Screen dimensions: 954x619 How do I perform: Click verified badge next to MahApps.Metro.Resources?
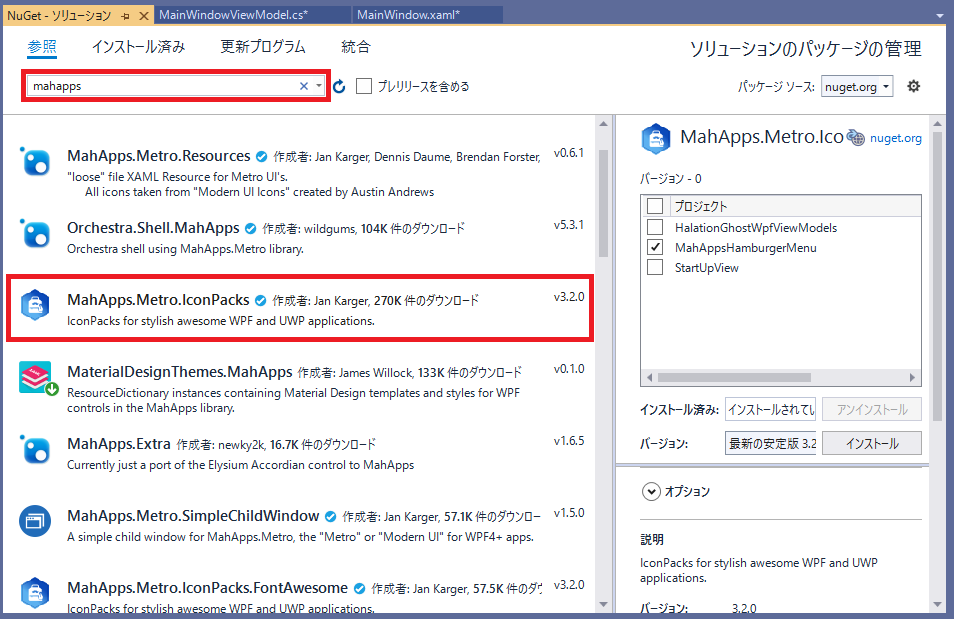[x=262, y=157]
